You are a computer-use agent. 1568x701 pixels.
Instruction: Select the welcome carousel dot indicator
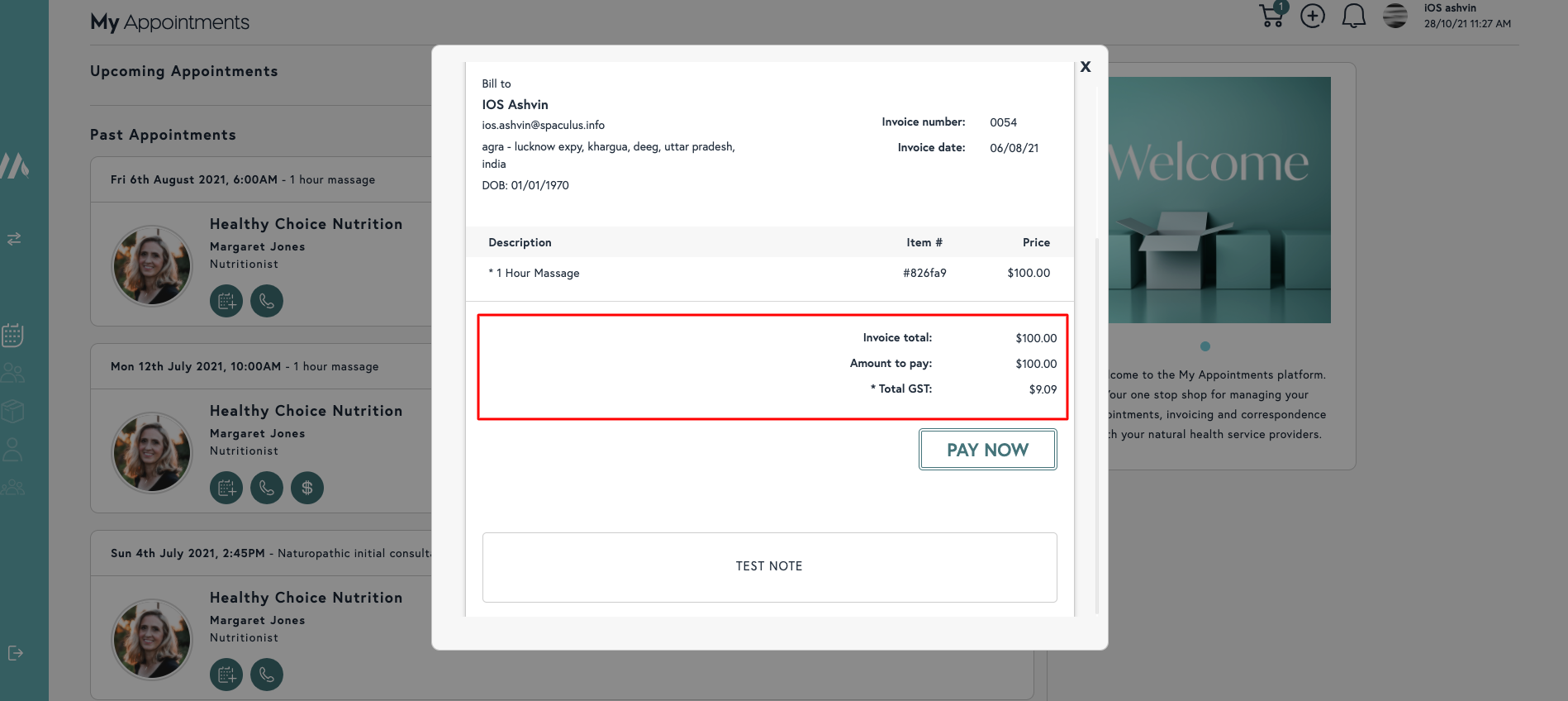1205,346
